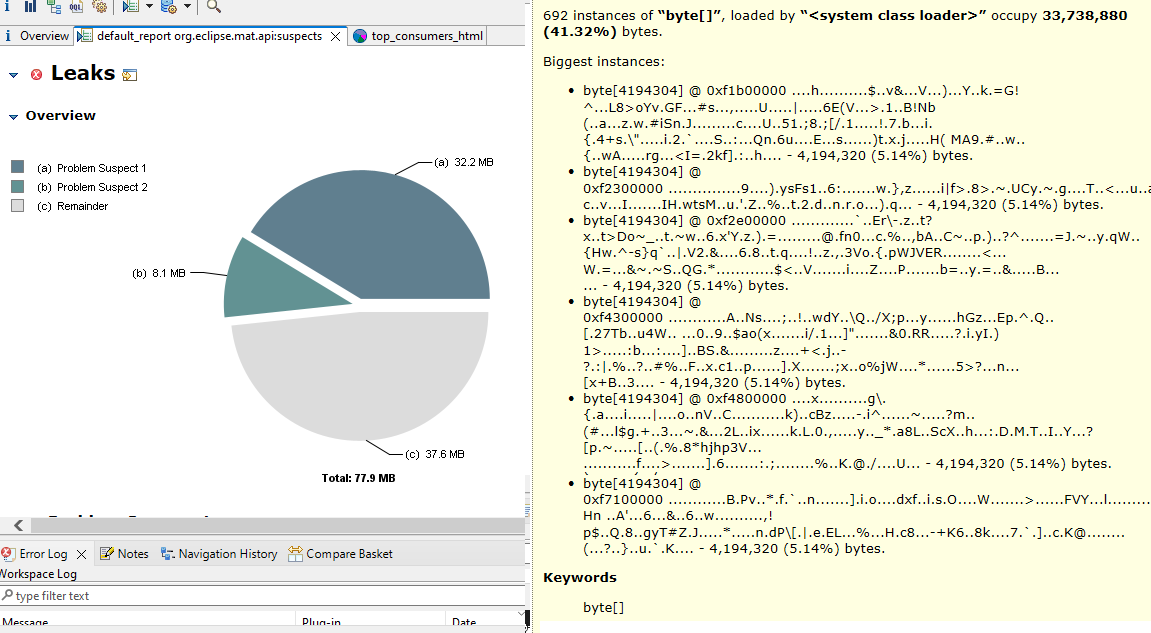Open the Notes tab
This screenshot has height=633, width=1151.
click(124, 554)
